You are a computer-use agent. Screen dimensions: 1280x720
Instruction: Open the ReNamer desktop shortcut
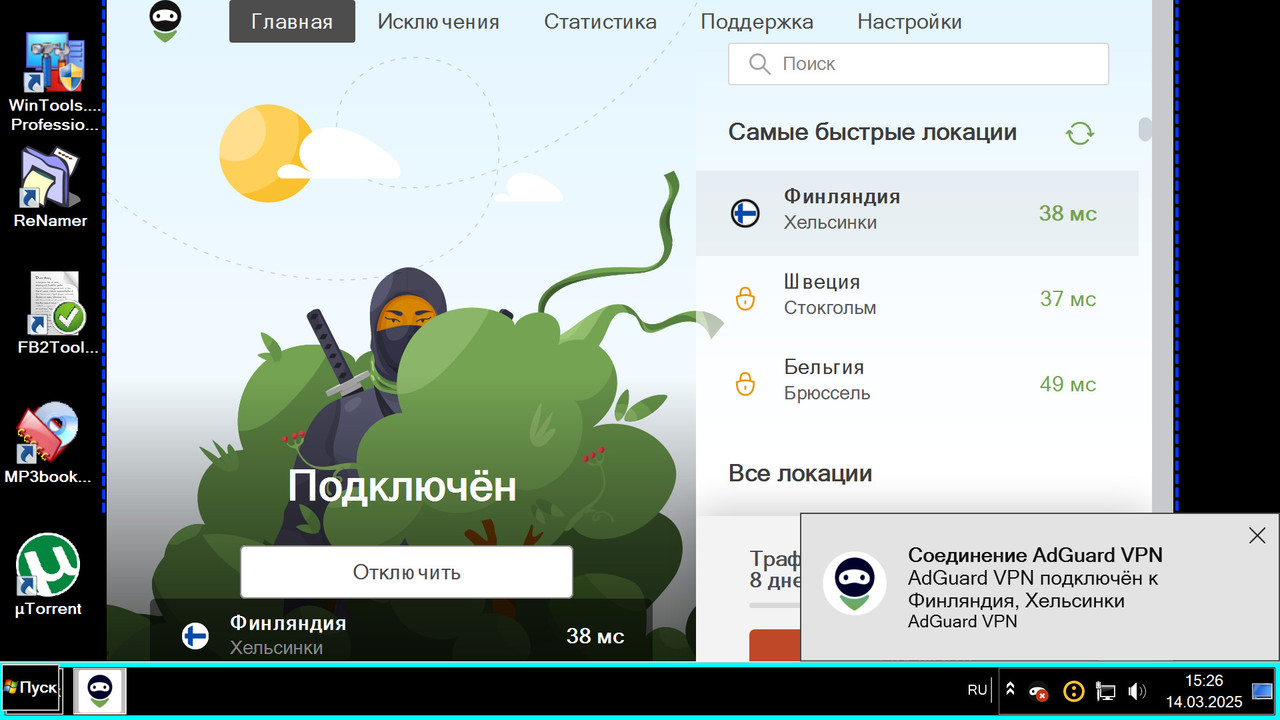pos(50,187)
